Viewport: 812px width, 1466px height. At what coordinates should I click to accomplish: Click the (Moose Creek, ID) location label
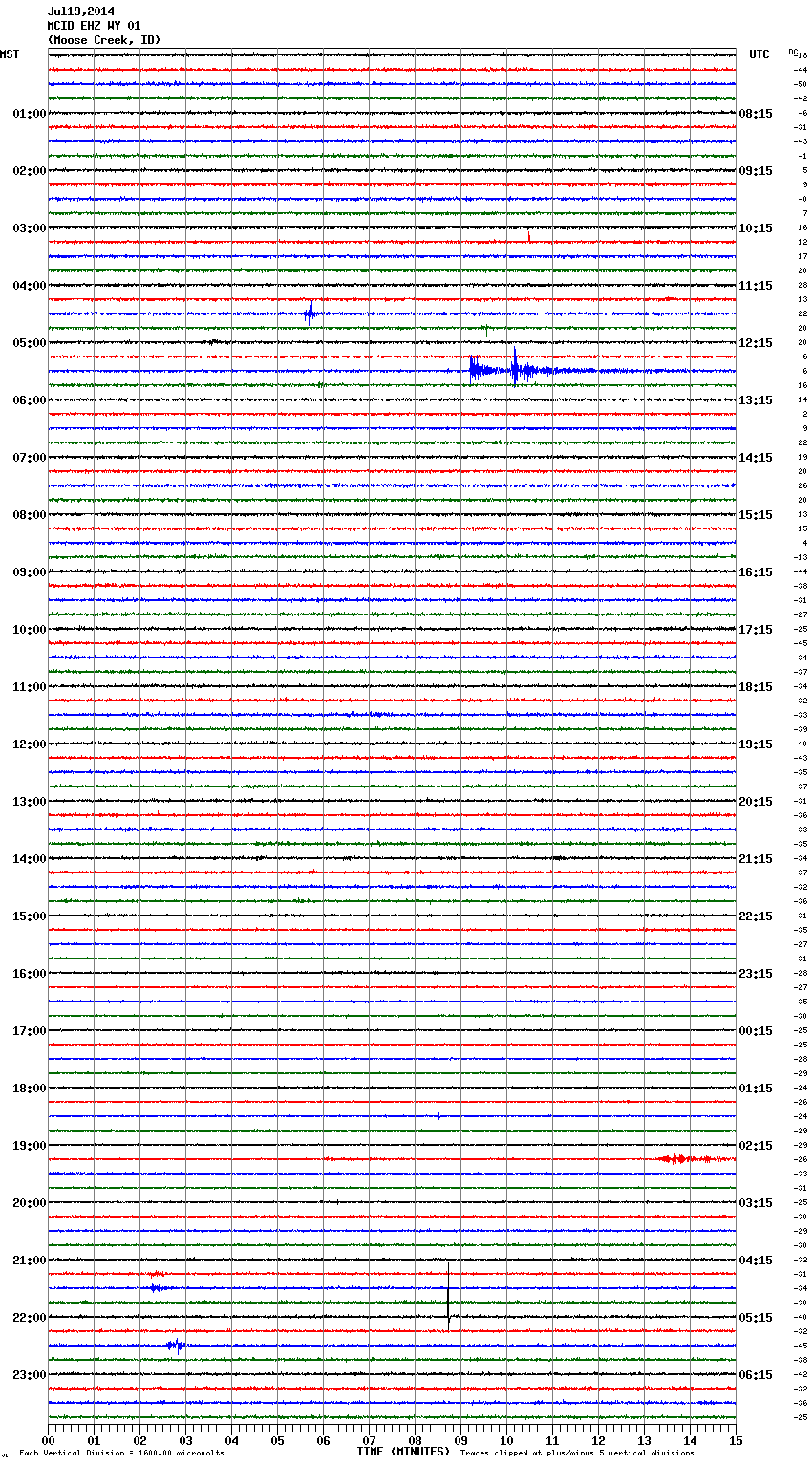coord(104,40)
